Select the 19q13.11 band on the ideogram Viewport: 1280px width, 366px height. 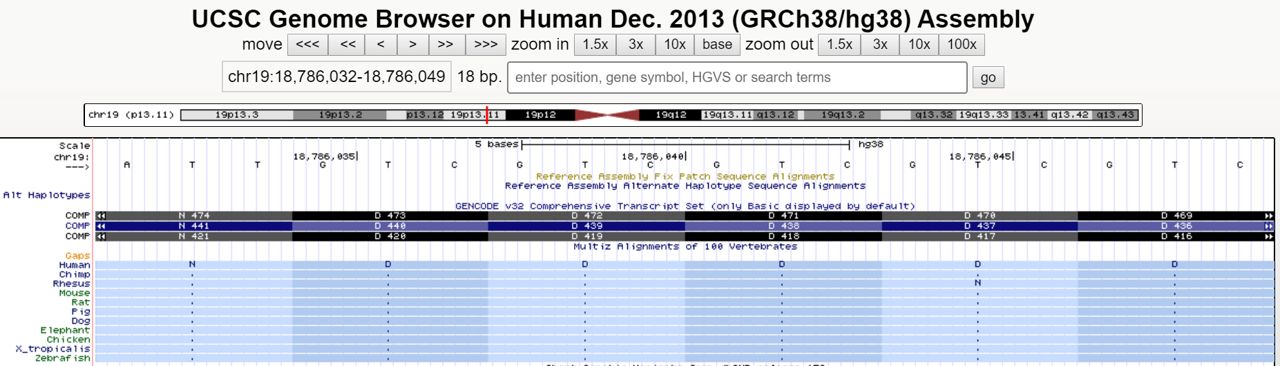pos(728,115)
